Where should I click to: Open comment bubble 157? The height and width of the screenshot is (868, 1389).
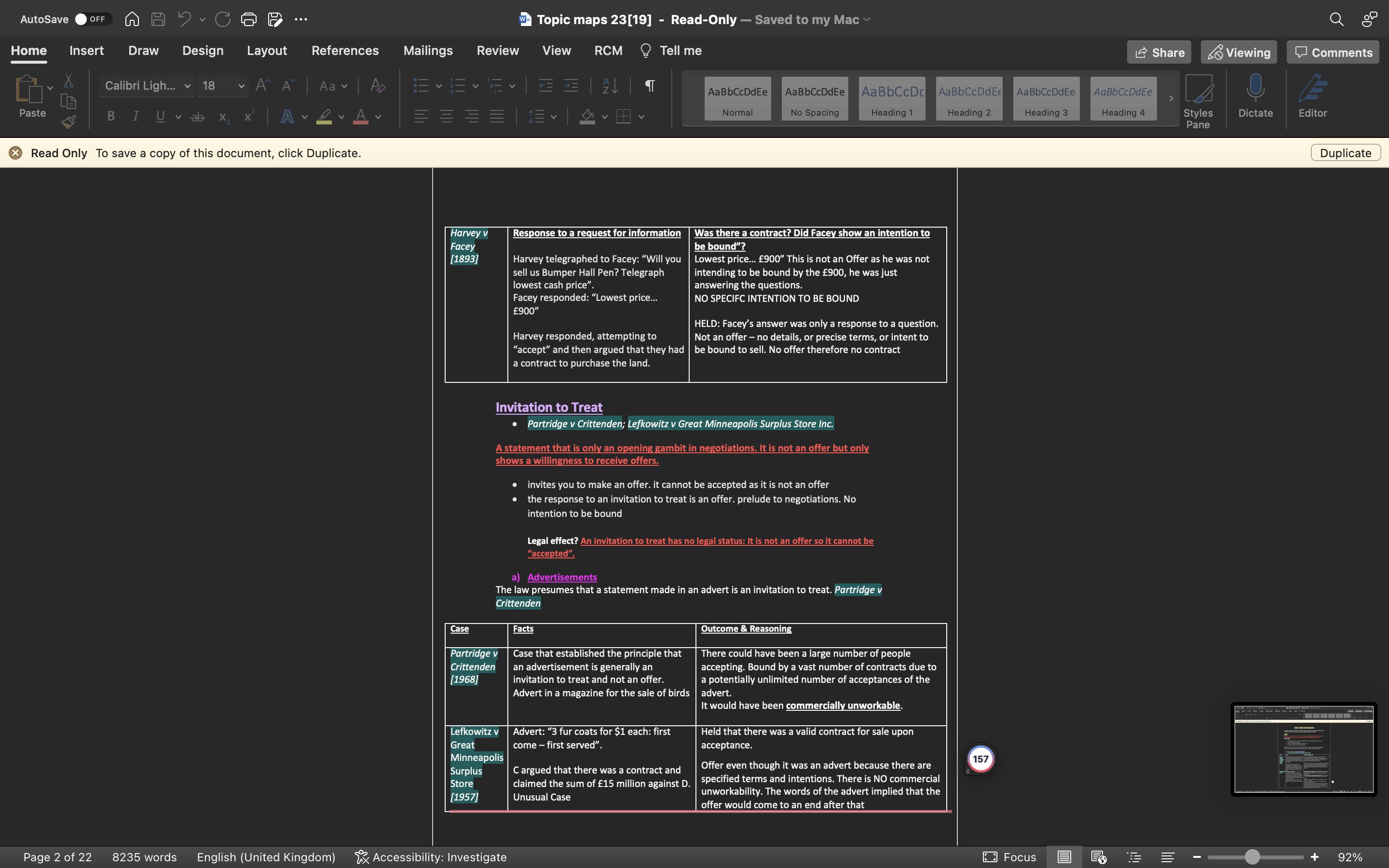pyautogui.click(x=981, y=758)
